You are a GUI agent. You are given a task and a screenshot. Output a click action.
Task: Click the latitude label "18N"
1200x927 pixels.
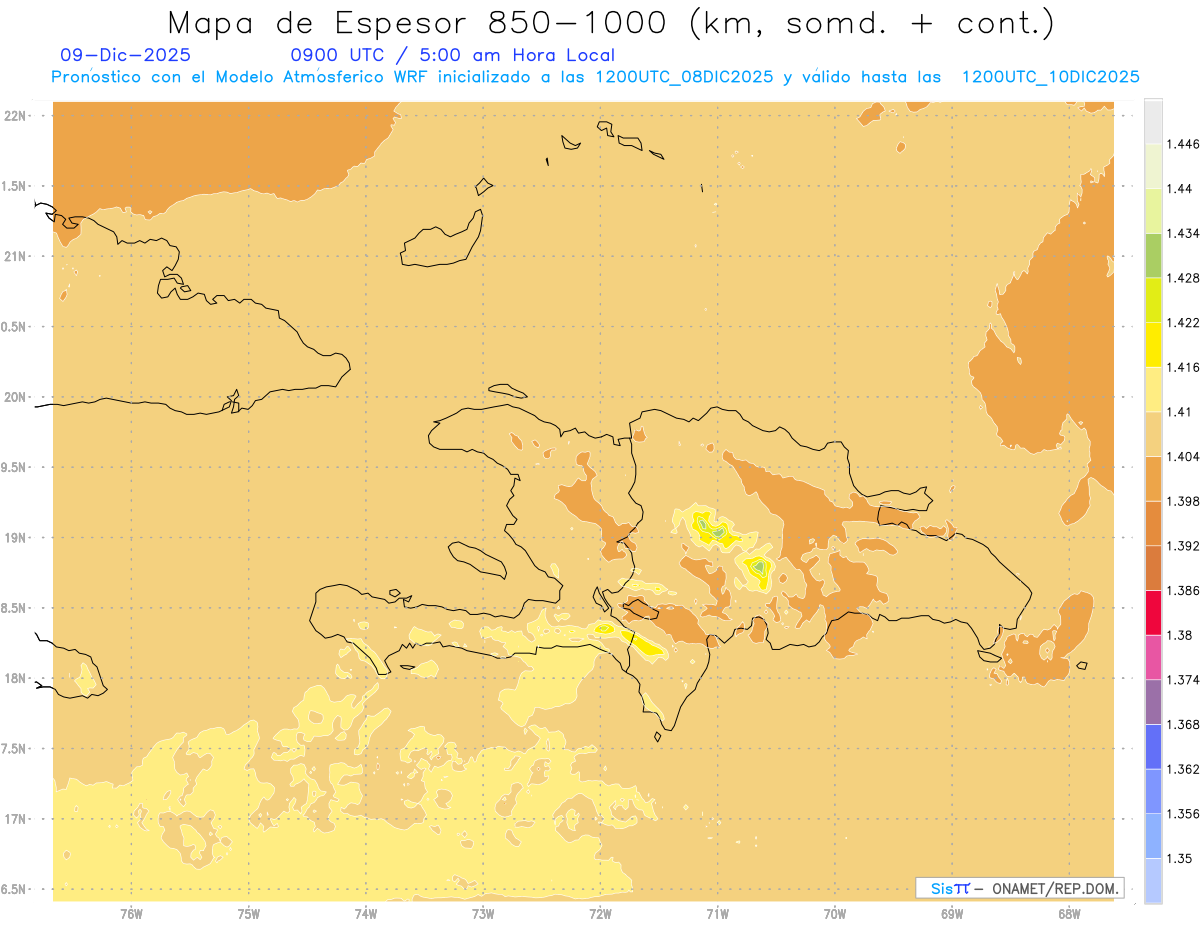16,678
